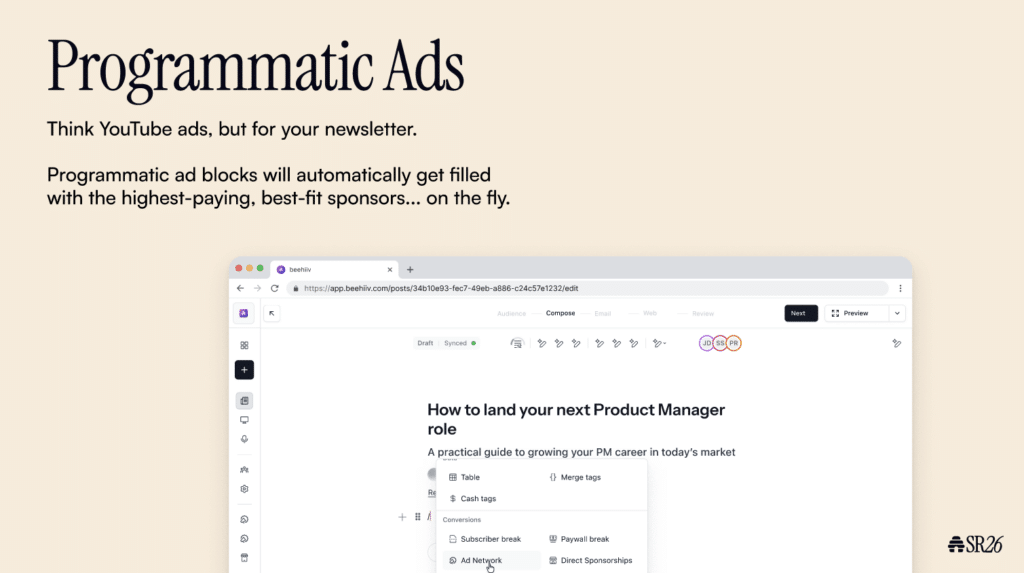
Task: Click the lock icon in the address bar
Action: (x=296, y=288)
